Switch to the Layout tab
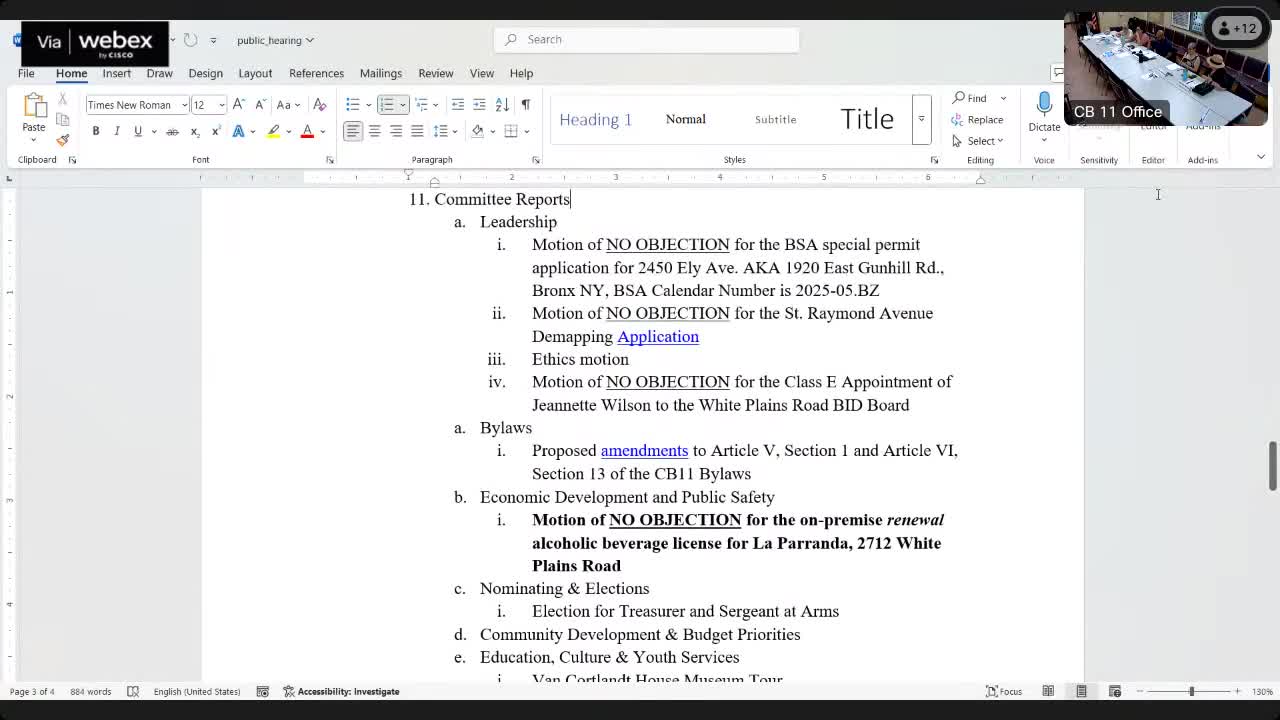Viewport: 1280px width, 720px height. coord(255,73)
